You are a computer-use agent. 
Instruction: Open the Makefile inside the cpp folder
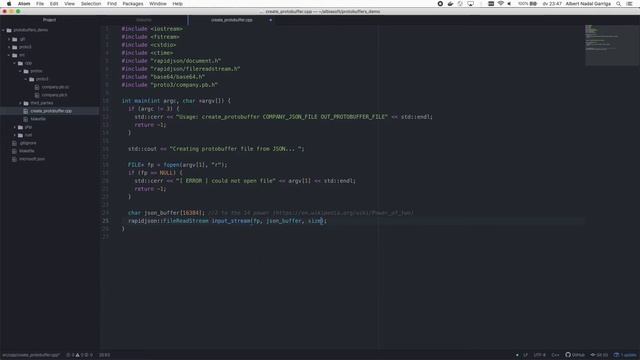click(38, 119)
